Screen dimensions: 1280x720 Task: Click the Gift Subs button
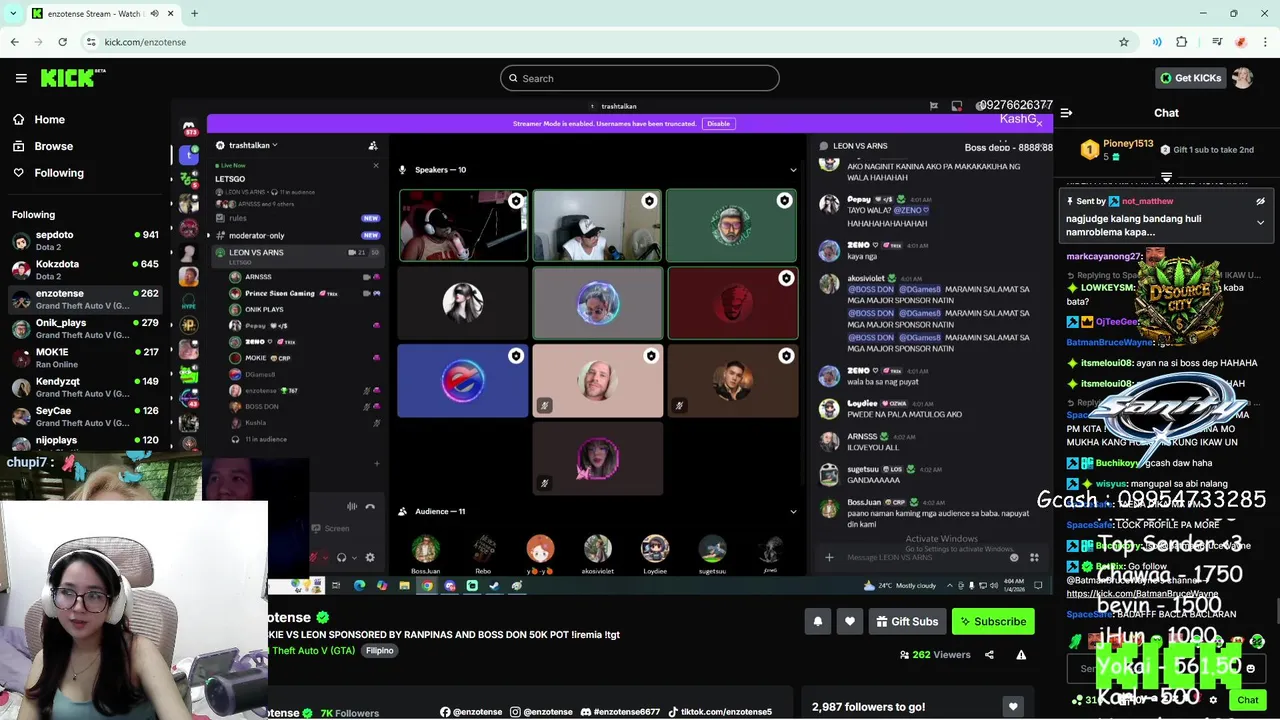pos(907,621)
